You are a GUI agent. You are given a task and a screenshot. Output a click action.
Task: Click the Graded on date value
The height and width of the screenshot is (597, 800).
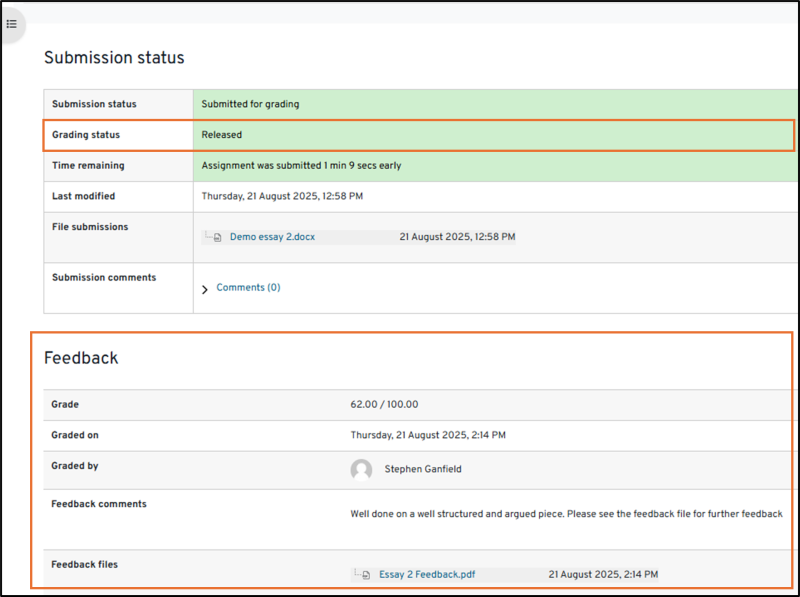pyautogui.click(x=428, y=436)
